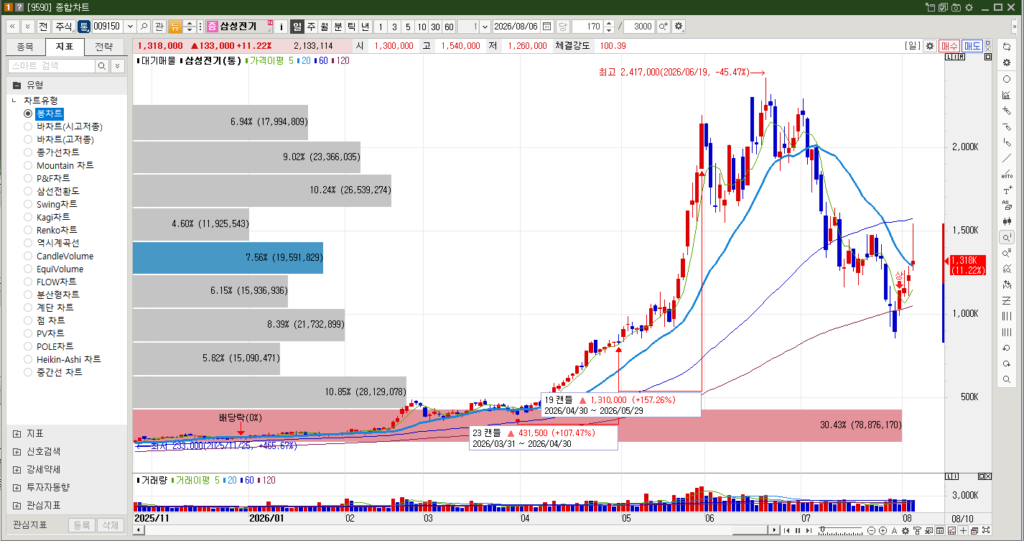Click the zoom-magnifier icon beside 3000

pos(664,27)
